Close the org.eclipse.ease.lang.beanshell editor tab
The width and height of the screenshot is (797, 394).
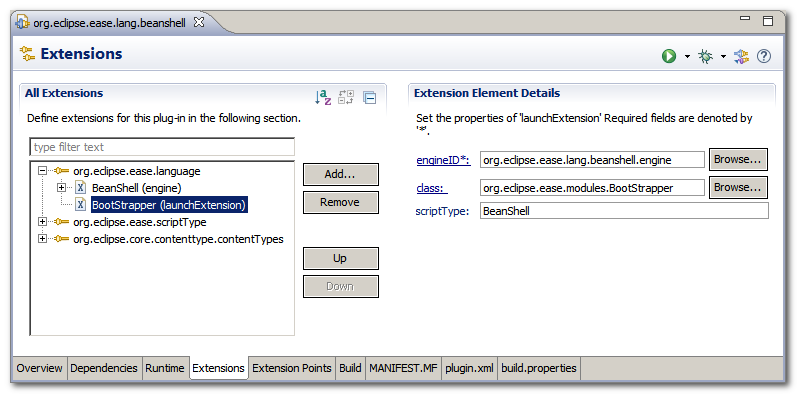pyautogui.click(x=199, y=22)
